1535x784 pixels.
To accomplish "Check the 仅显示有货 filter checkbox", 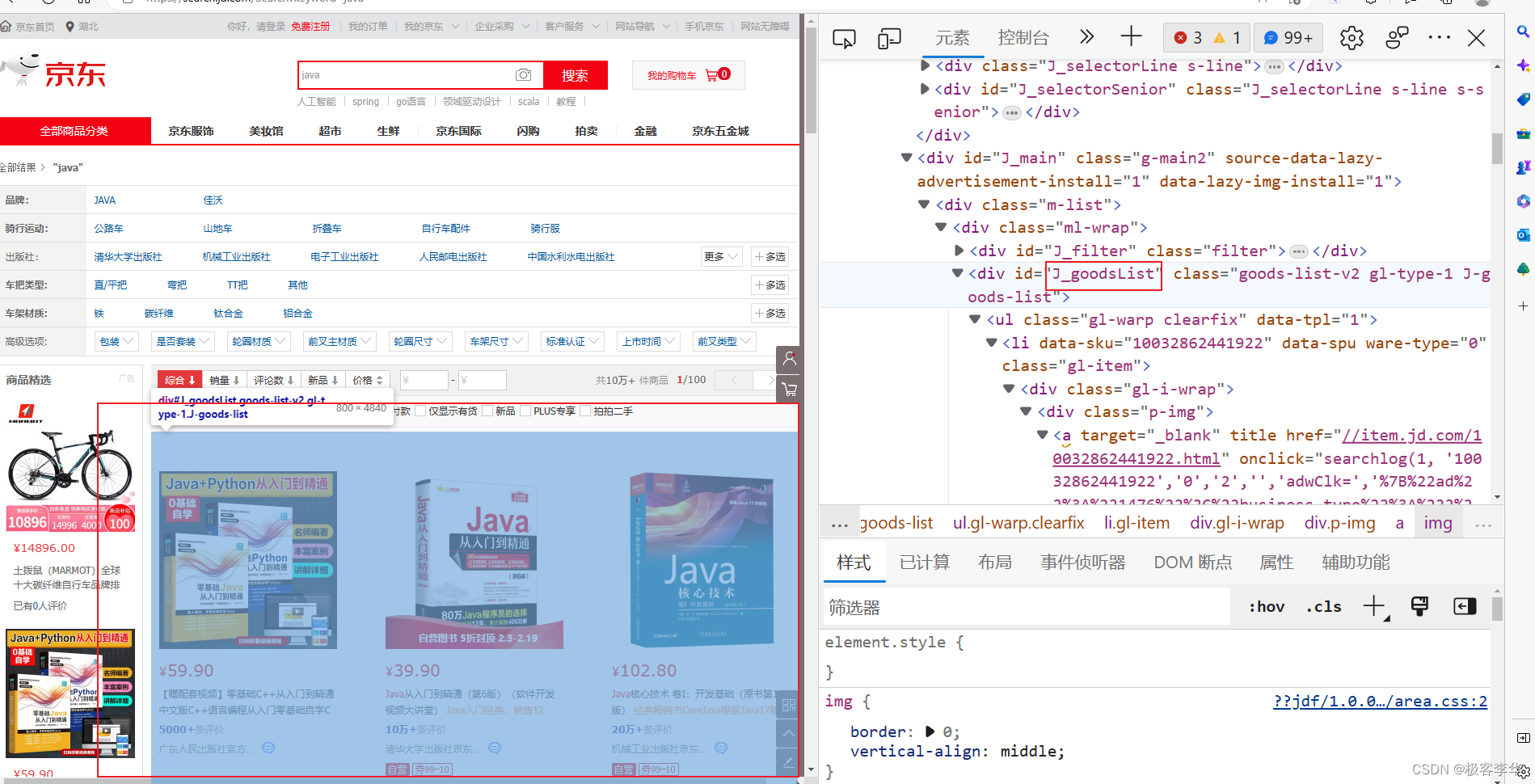I will tap(421, 411).
